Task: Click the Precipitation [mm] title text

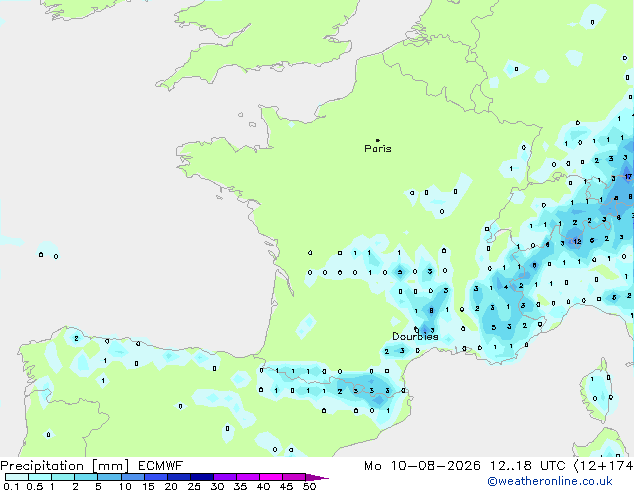Action: point(65,466)
